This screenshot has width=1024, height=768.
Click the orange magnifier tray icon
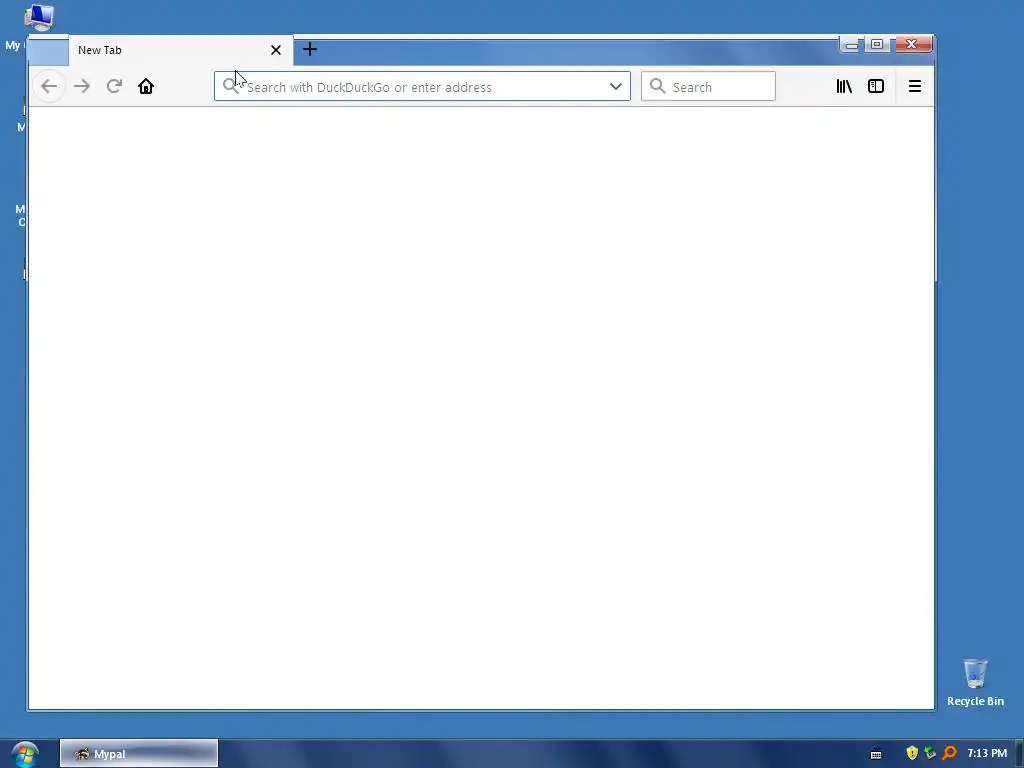tap(949, 753)
